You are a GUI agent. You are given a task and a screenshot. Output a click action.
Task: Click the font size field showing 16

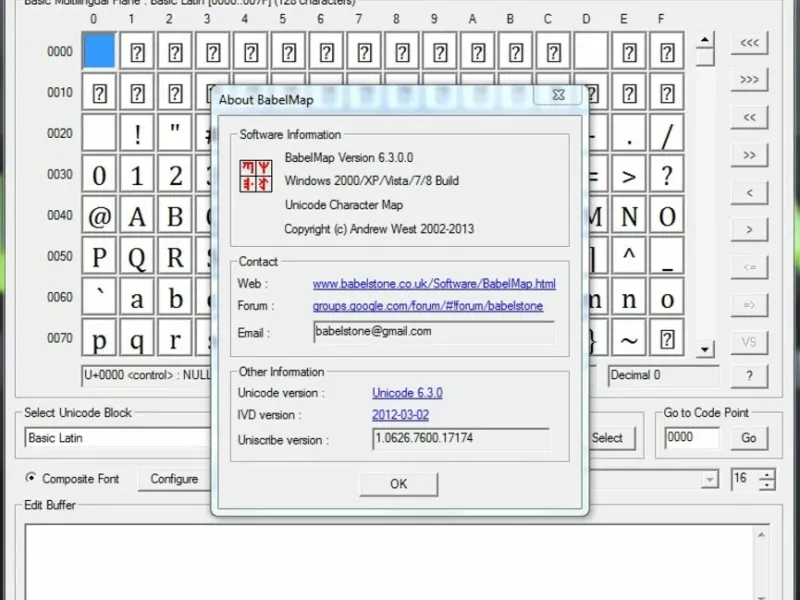745,479
